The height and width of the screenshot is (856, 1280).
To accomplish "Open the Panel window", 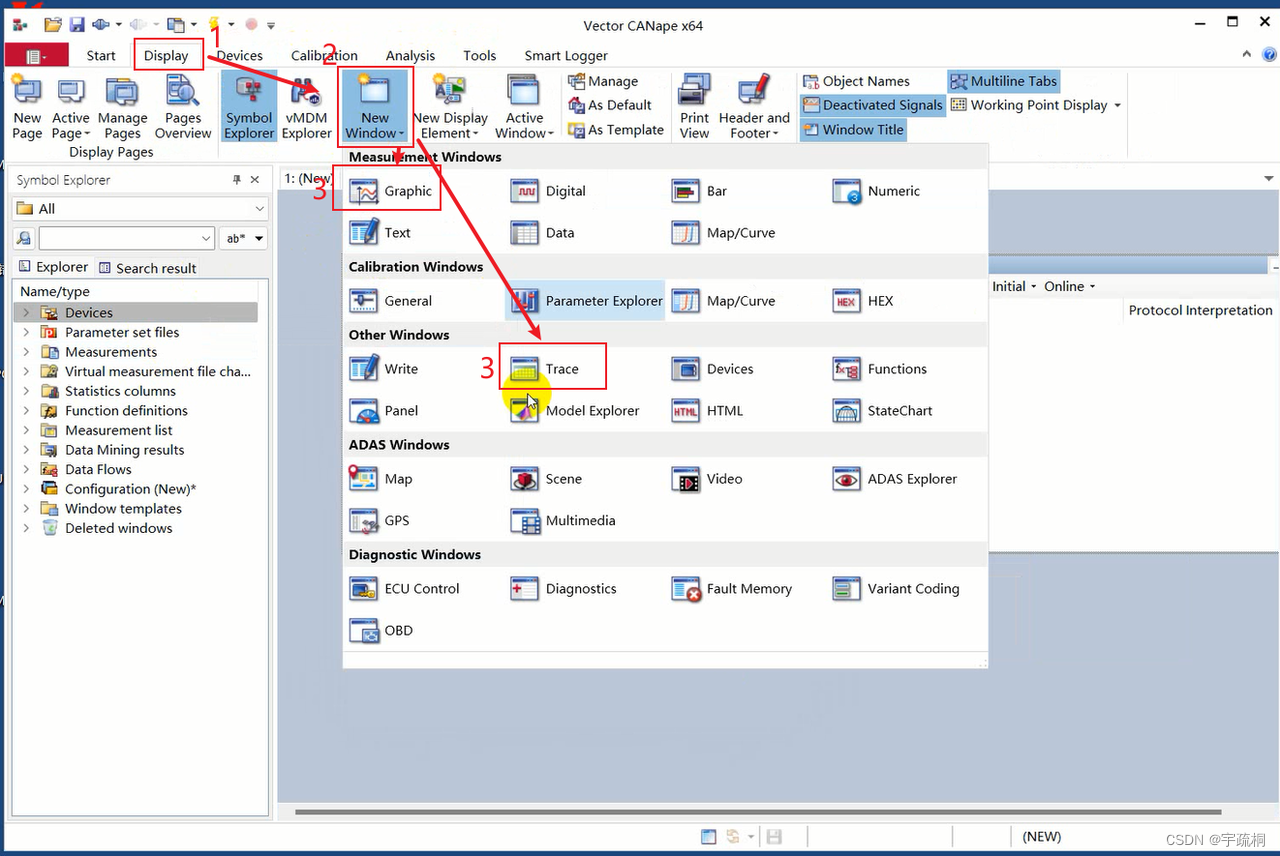I will click(x=384, y=411).
